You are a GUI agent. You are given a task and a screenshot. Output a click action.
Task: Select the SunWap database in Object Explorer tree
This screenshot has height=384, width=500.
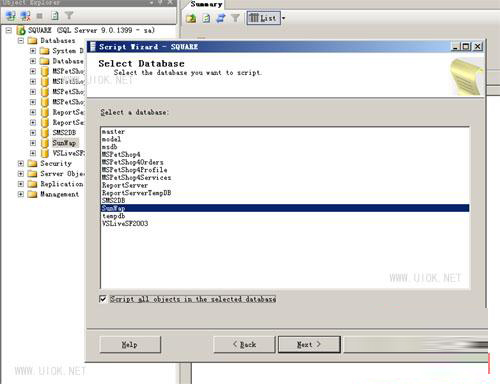click(64, 143)
